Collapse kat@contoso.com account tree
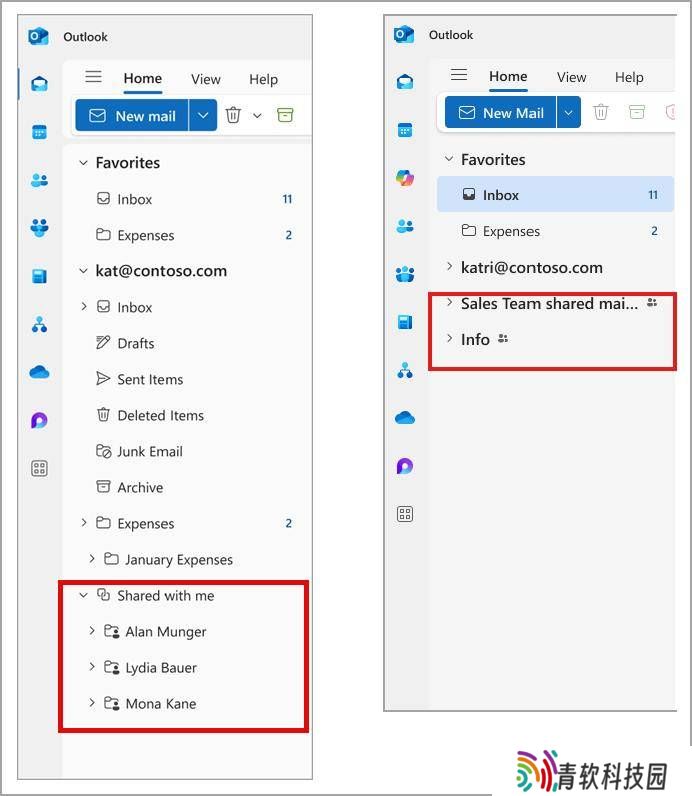The height and width of the screenshot is (796, 692). (x=84, y=271)
